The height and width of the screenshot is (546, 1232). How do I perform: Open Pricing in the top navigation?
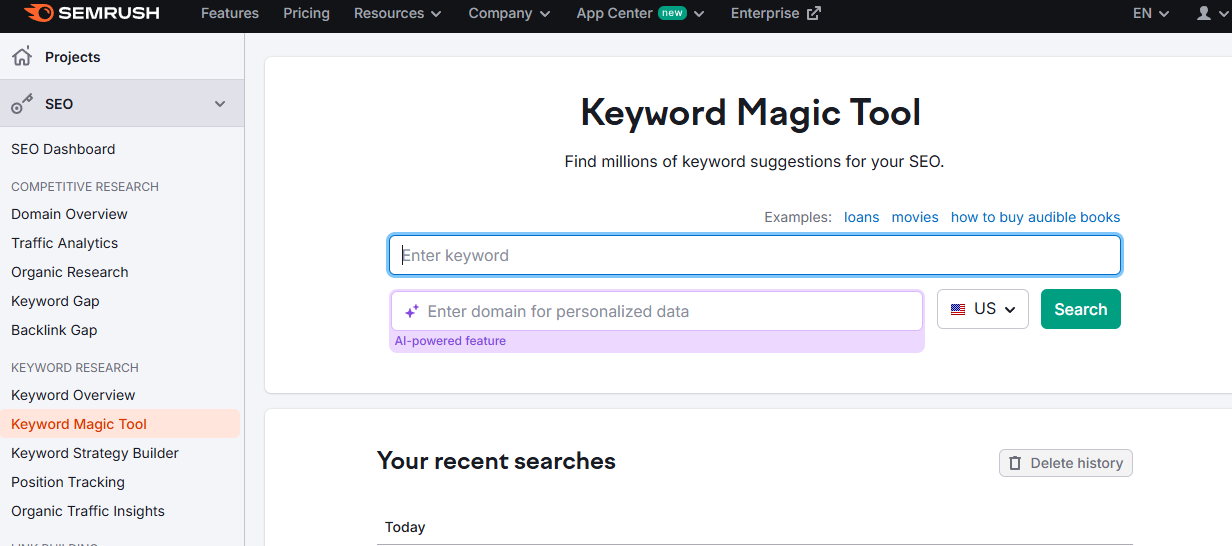tap(306, 13)
